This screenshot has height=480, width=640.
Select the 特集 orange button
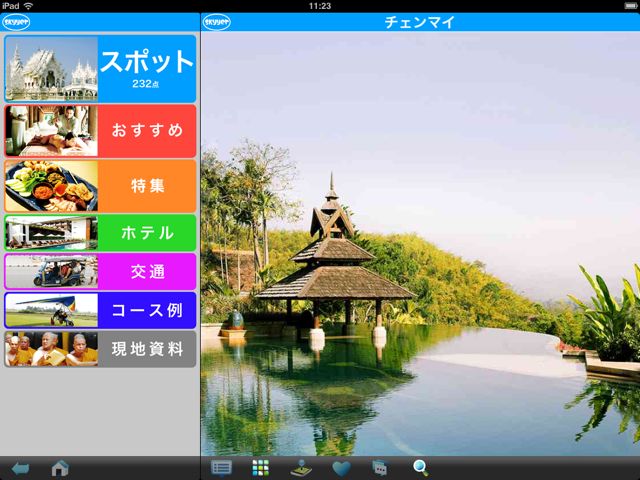100,186
